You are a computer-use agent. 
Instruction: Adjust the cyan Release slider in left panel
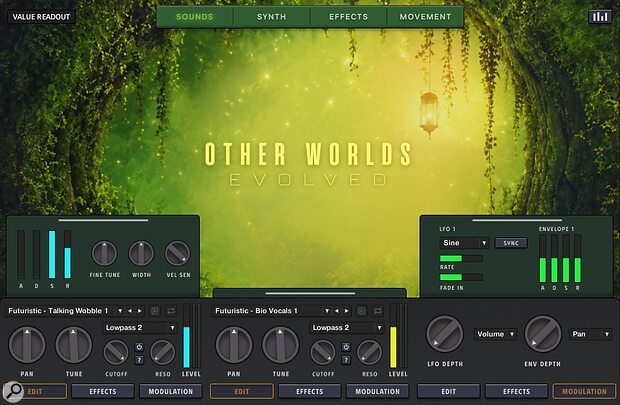pos(68,254)
